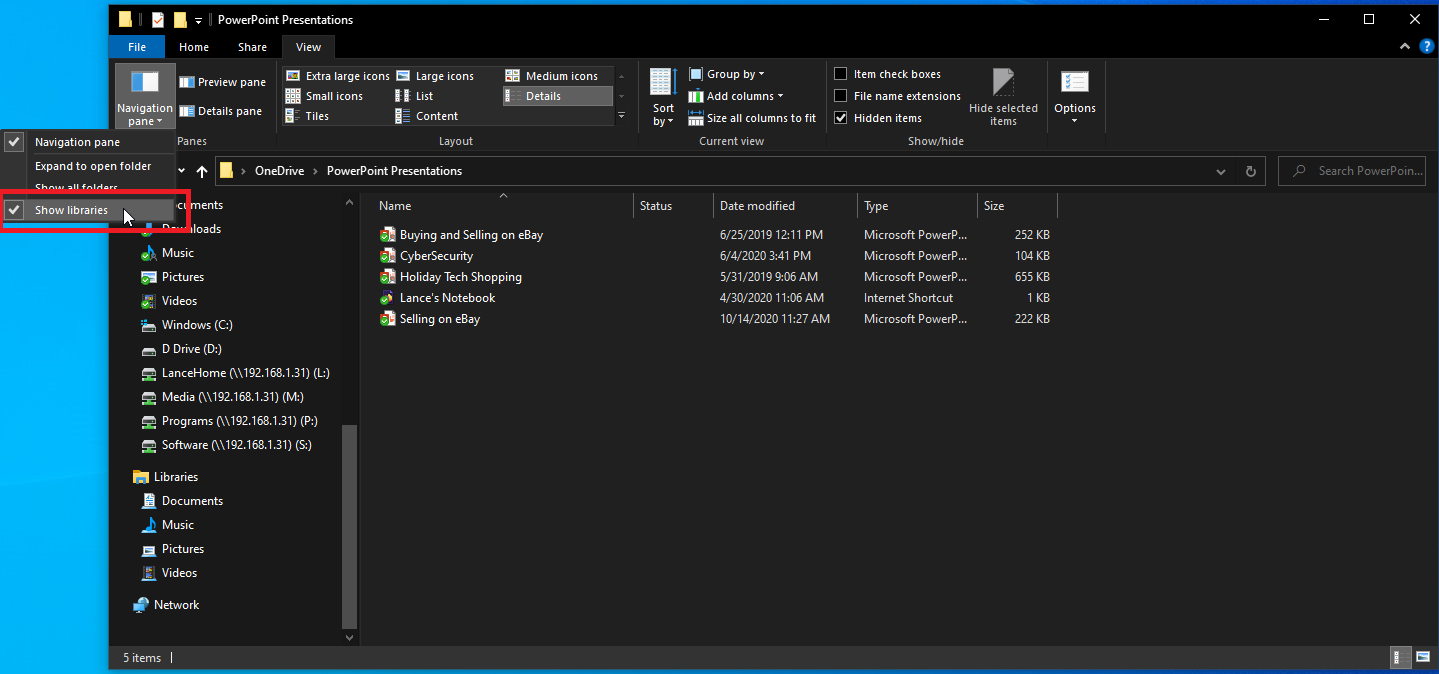Open the Options button
Viewport: 1439px width, 674px height.
click(1075, 97)
